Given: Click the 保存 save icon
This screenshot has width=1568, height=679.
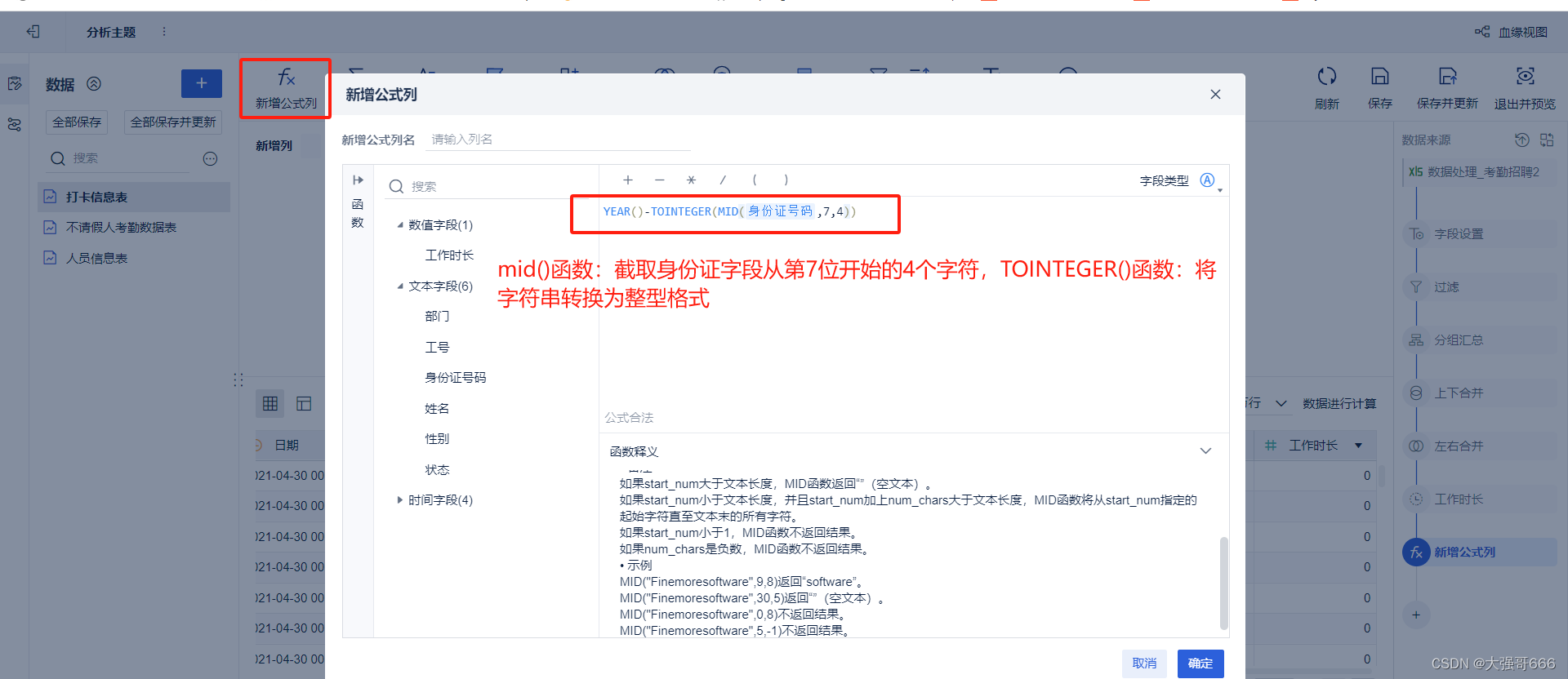Looking at the screenshot, I should tap(1380, 77).
